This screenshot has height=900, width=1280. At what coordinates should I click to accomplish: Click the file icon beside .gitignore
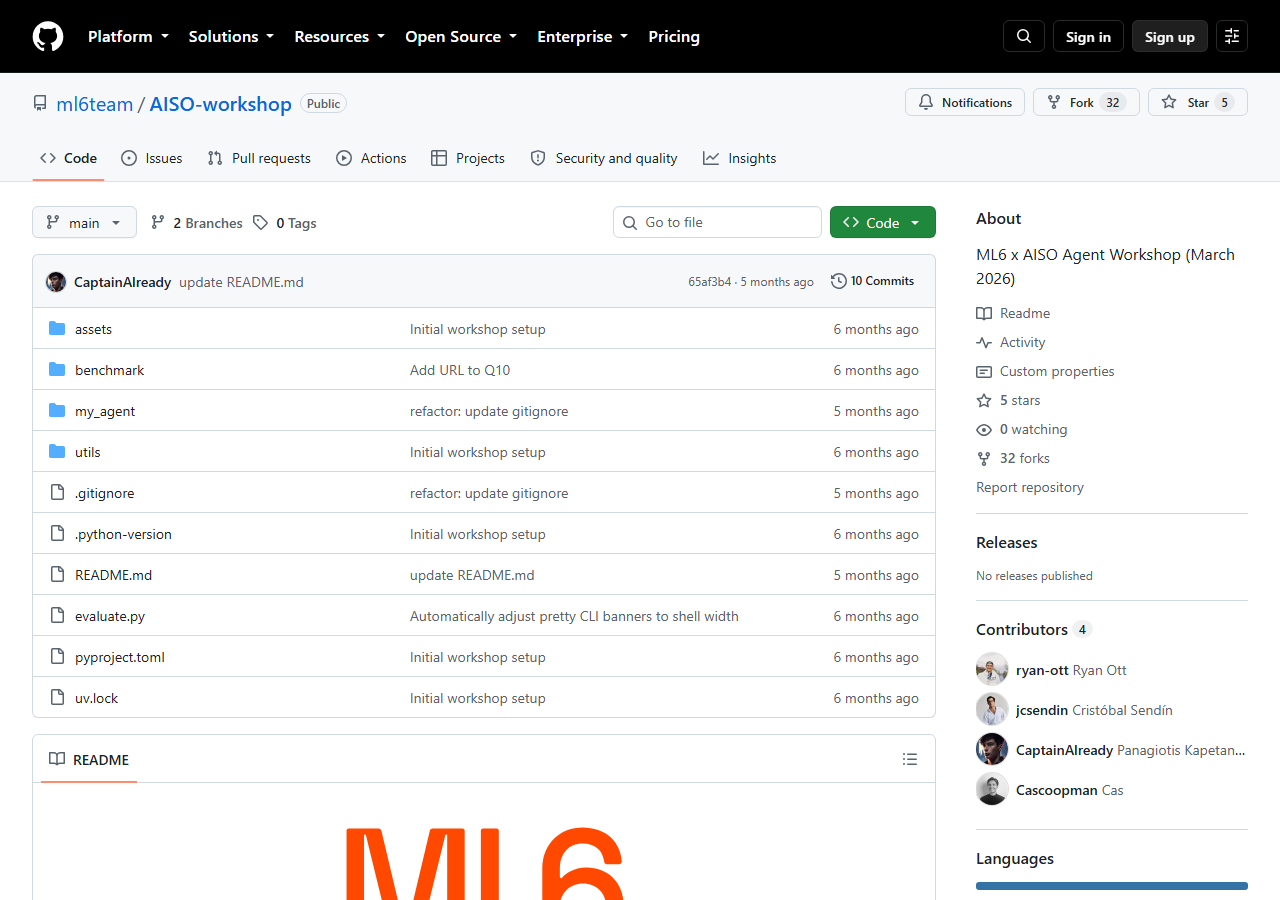point(57,493)
